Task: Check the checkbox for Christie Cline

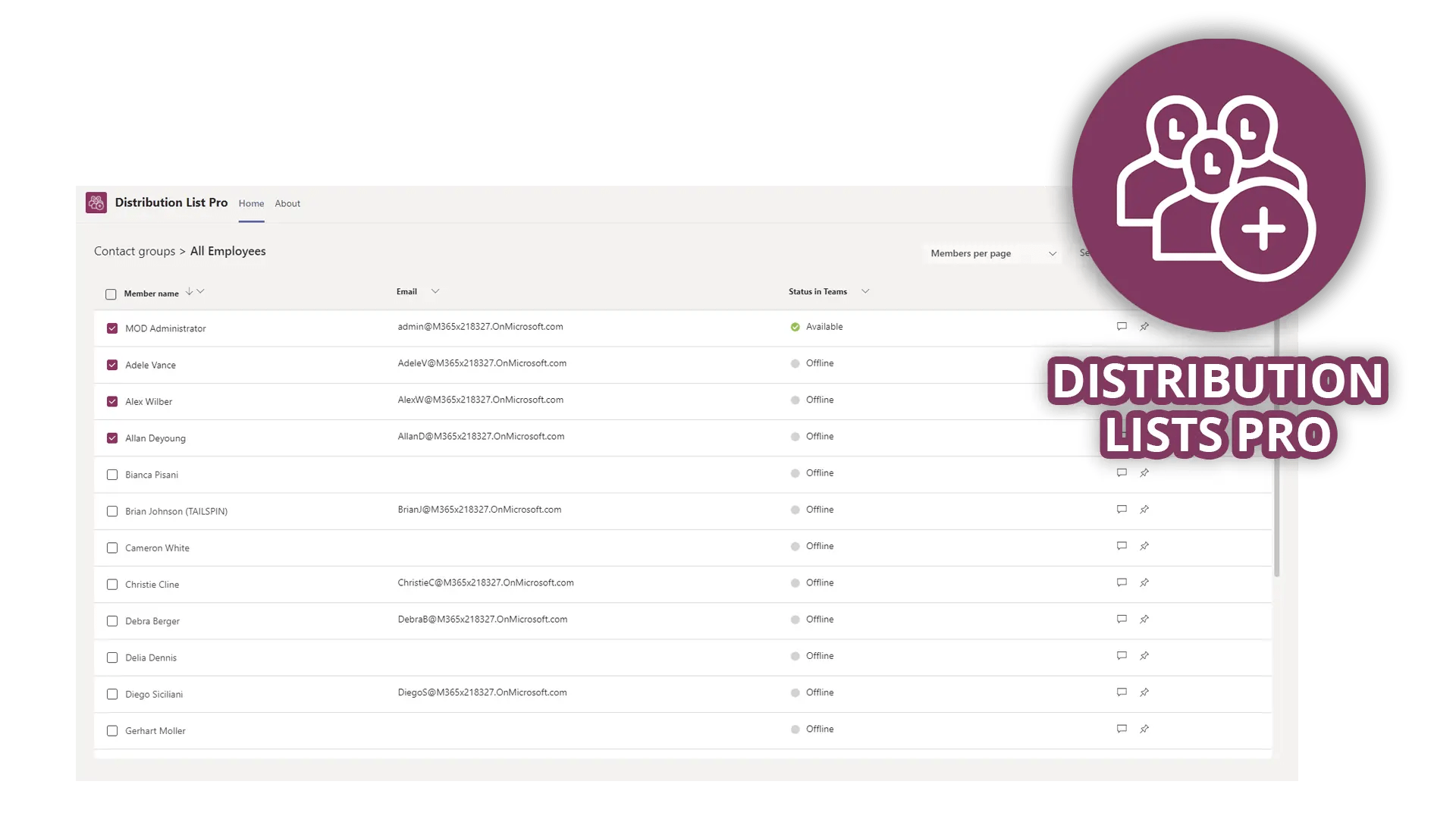Action: (x=112, y=584)
